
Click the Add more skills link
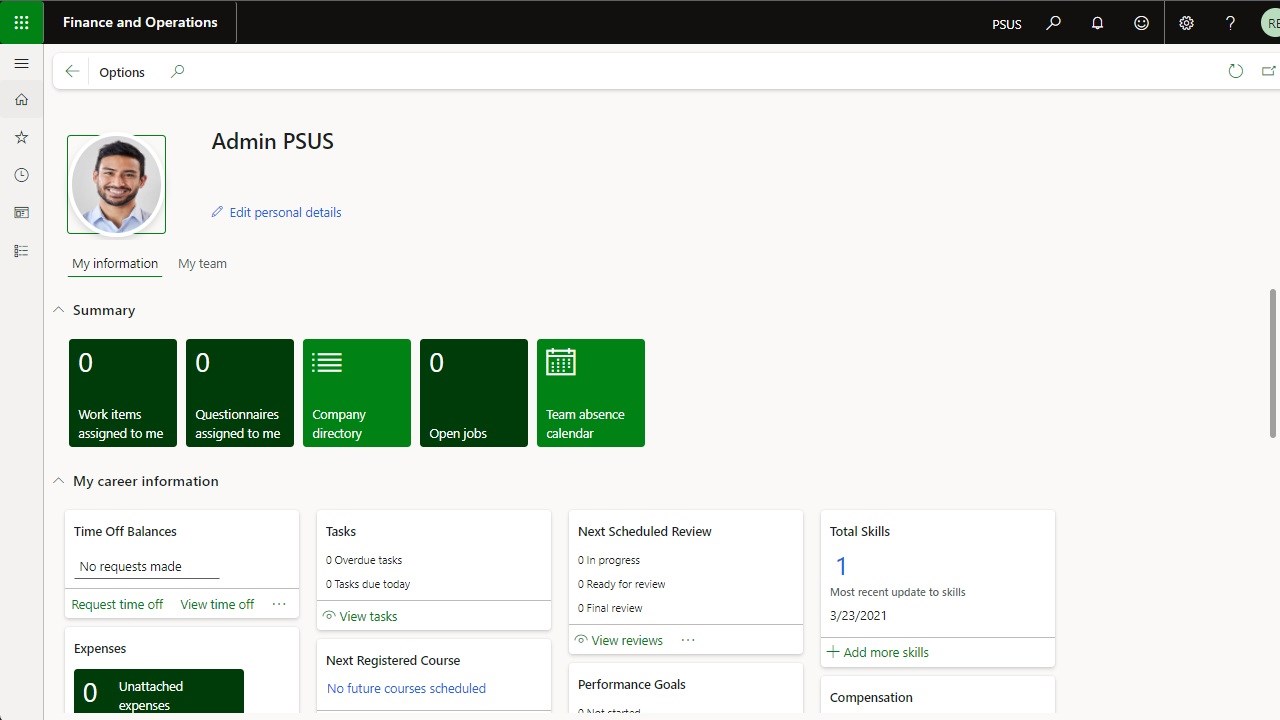886,652
